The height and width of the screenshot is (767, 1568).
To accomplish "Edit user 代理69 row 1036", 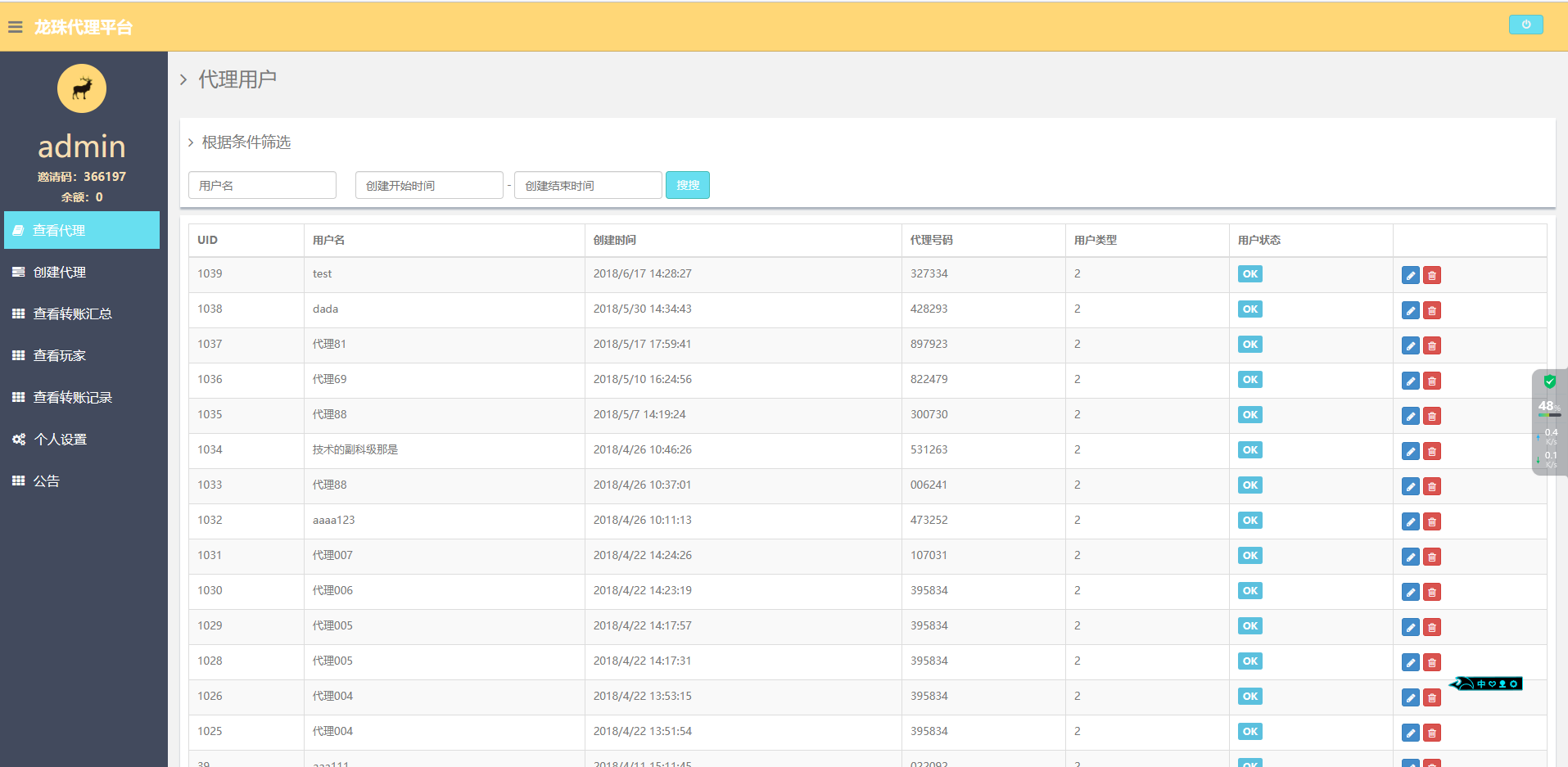I will [x=1410, y=381].
